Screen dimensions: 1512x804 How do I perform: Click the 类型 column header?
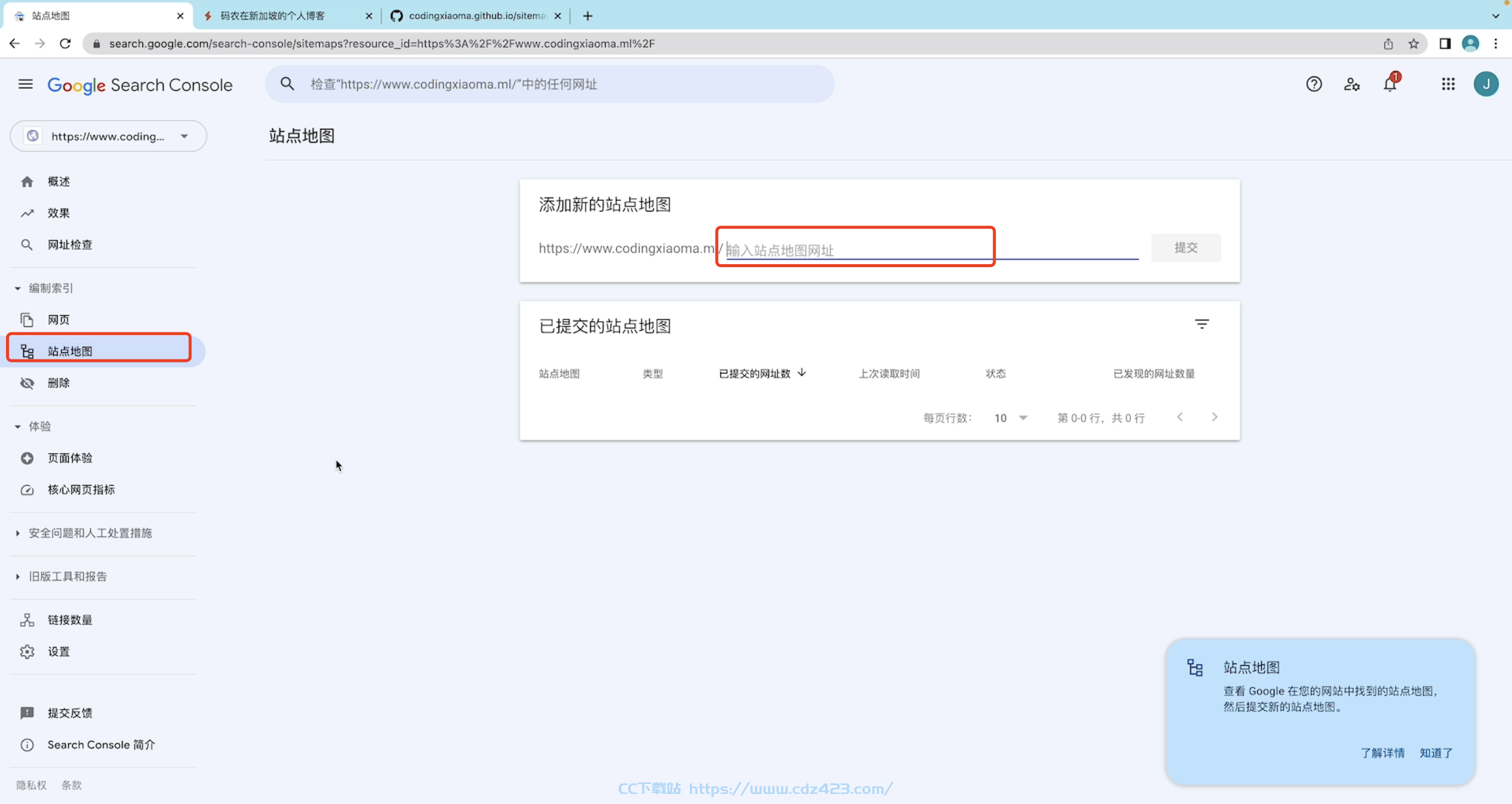pos(652,374)
